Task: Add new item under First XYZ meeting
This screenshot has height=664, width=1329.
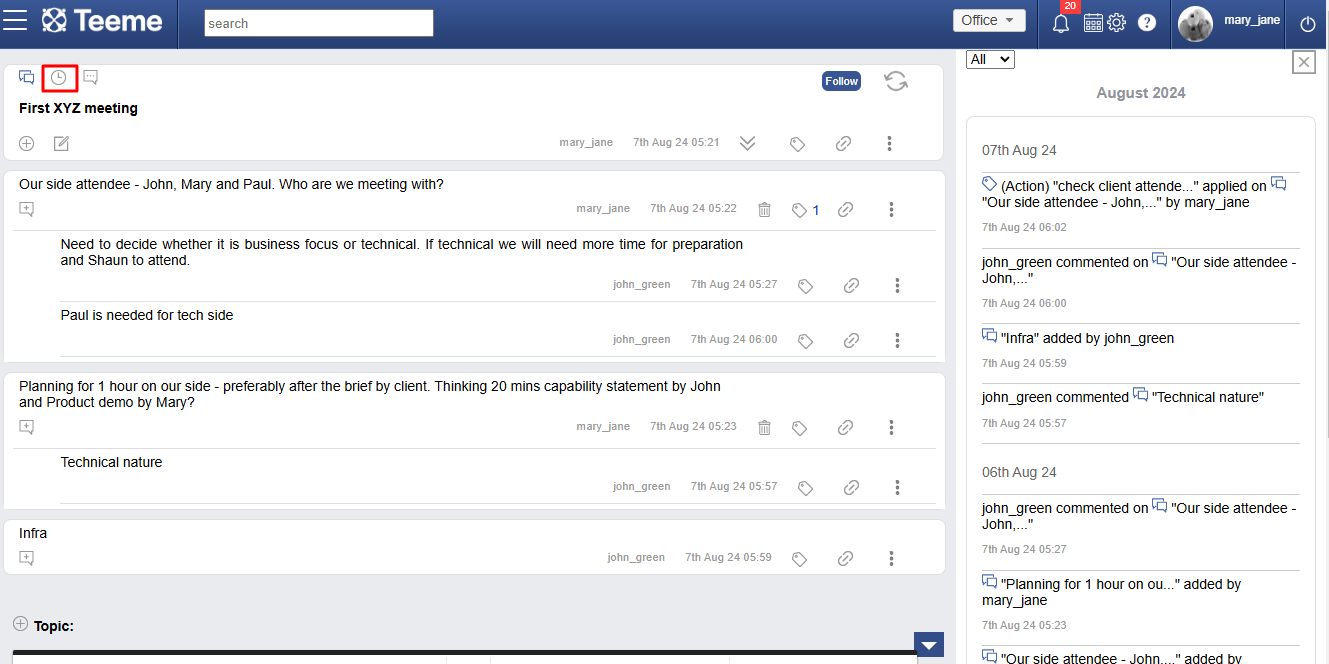Action: pos(27,143)
